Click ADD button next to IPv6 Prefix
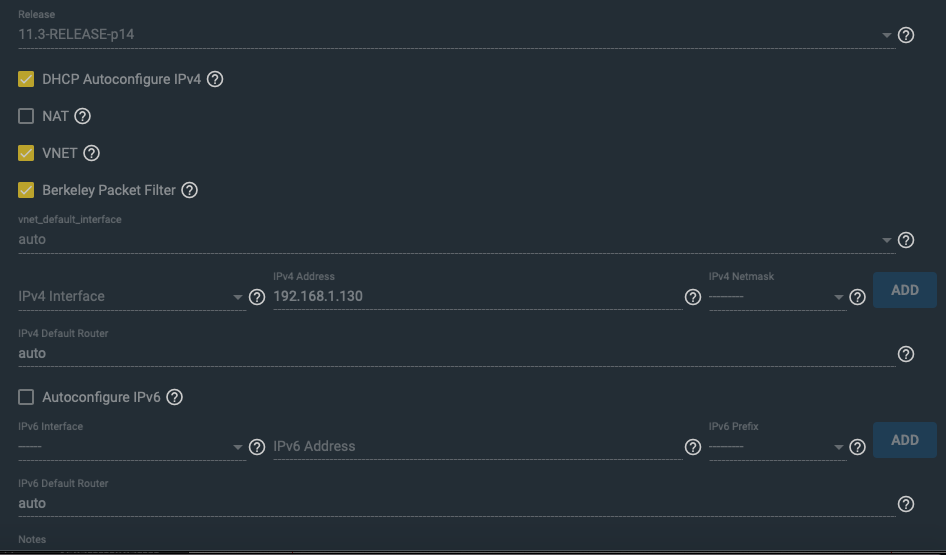 click(x=904, y=440)
